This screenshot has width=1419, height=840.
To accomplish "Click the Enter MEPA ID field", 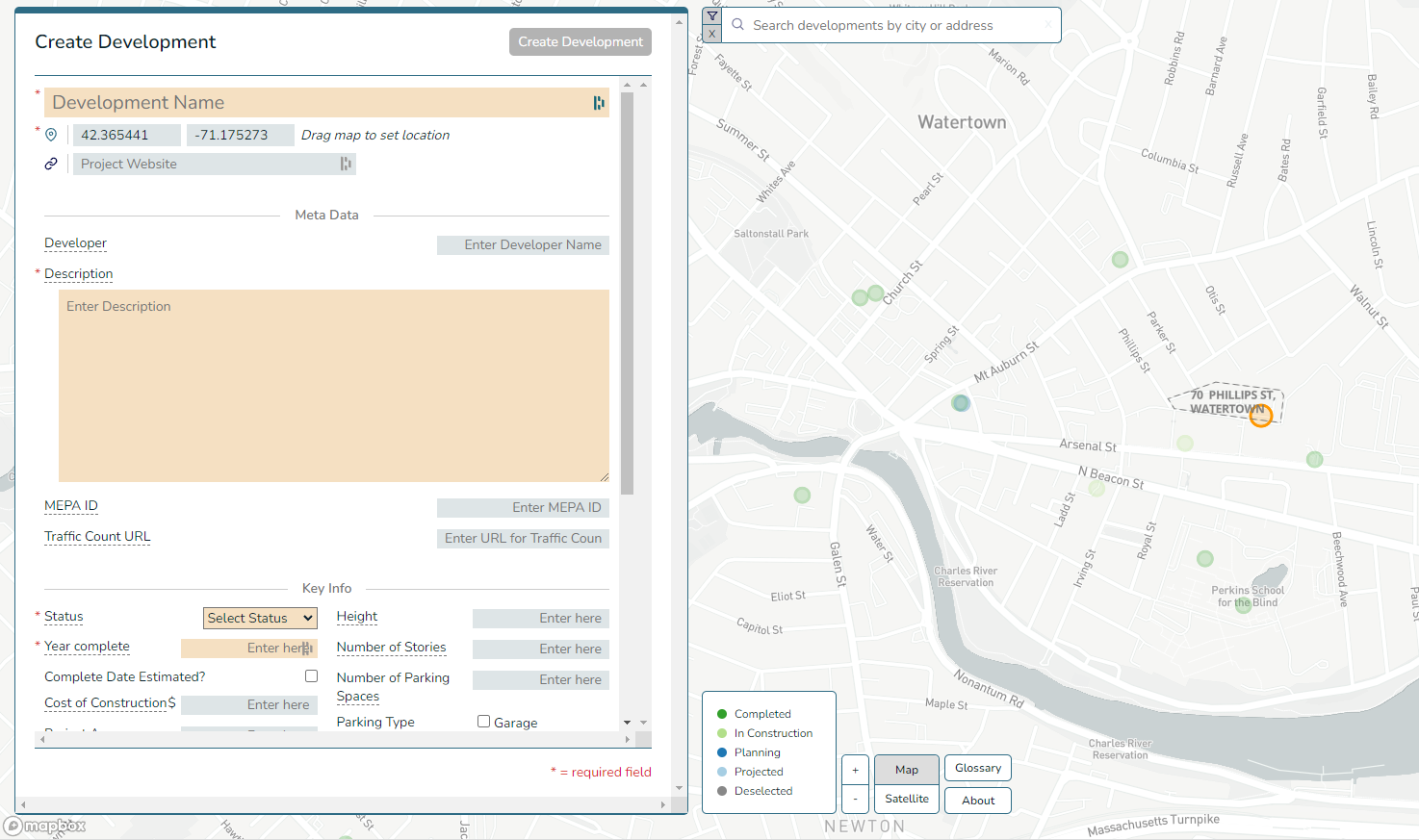I will point(523,507).
